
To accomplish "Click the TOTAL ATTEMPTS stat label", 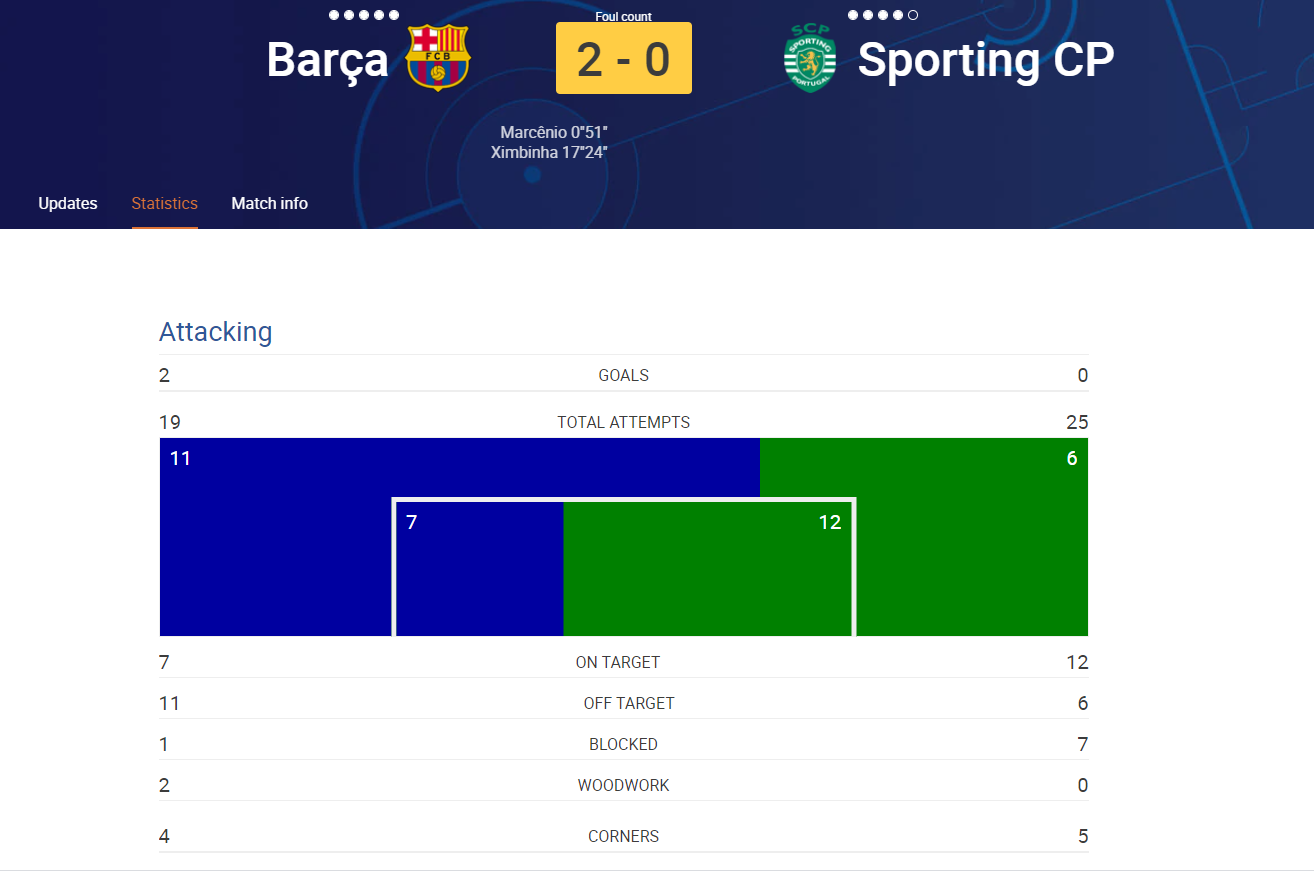I will [x=624, y=422].
